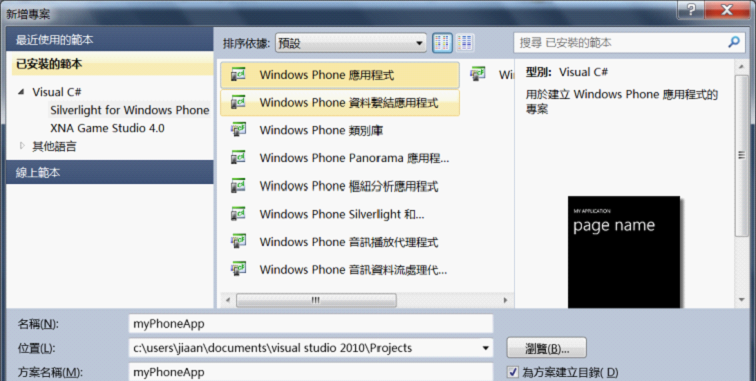Click the description pane vertical scrollbar thumb
Image resolution: width=756 pixels, height=381 pixels.
click(742, 155)
